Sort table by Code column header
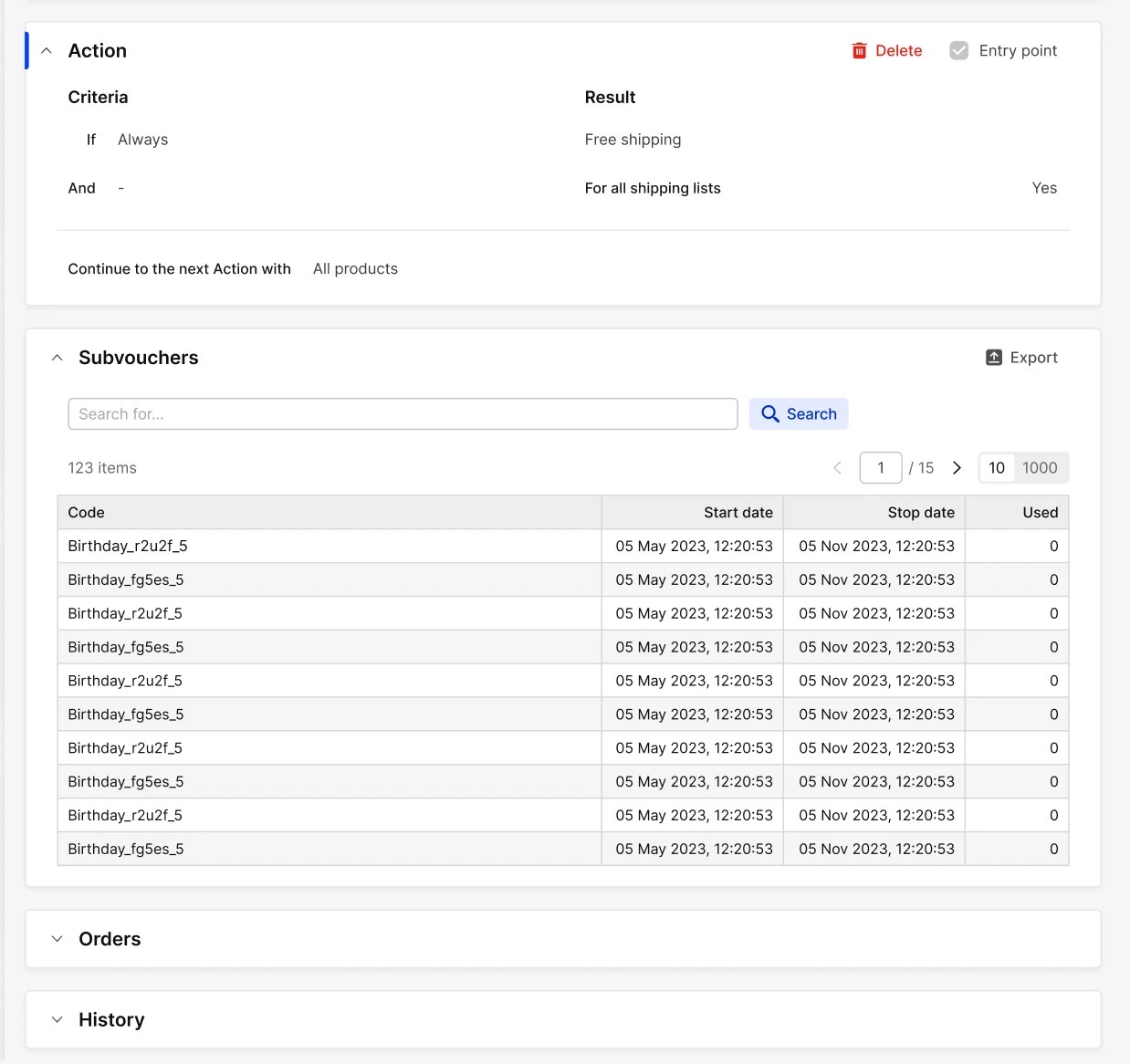 [87, 513]
